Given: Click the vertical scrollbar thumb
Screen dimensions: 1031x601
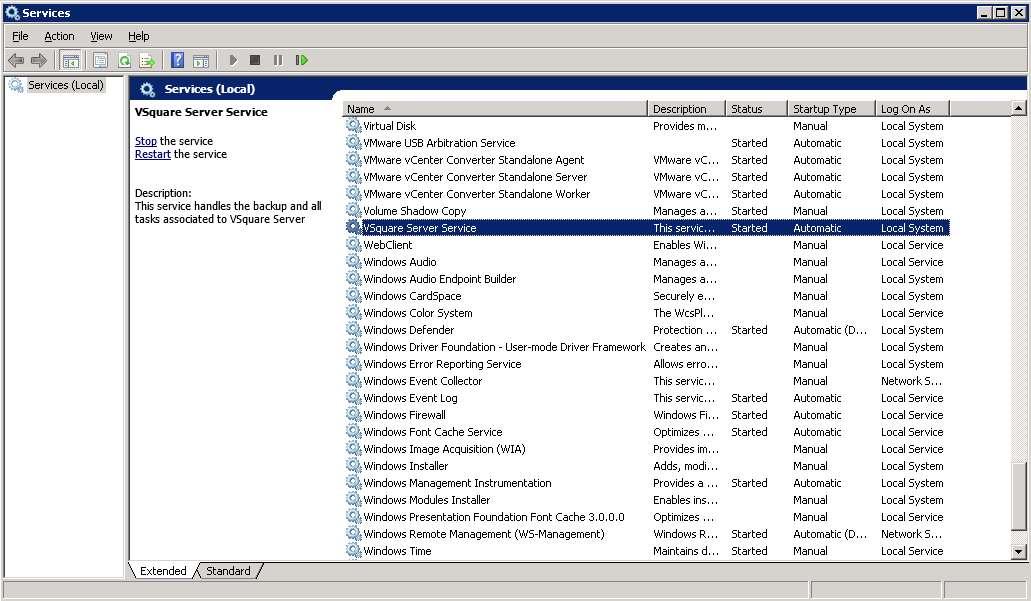Looking at the screenshot, I should pos(1019,496).
